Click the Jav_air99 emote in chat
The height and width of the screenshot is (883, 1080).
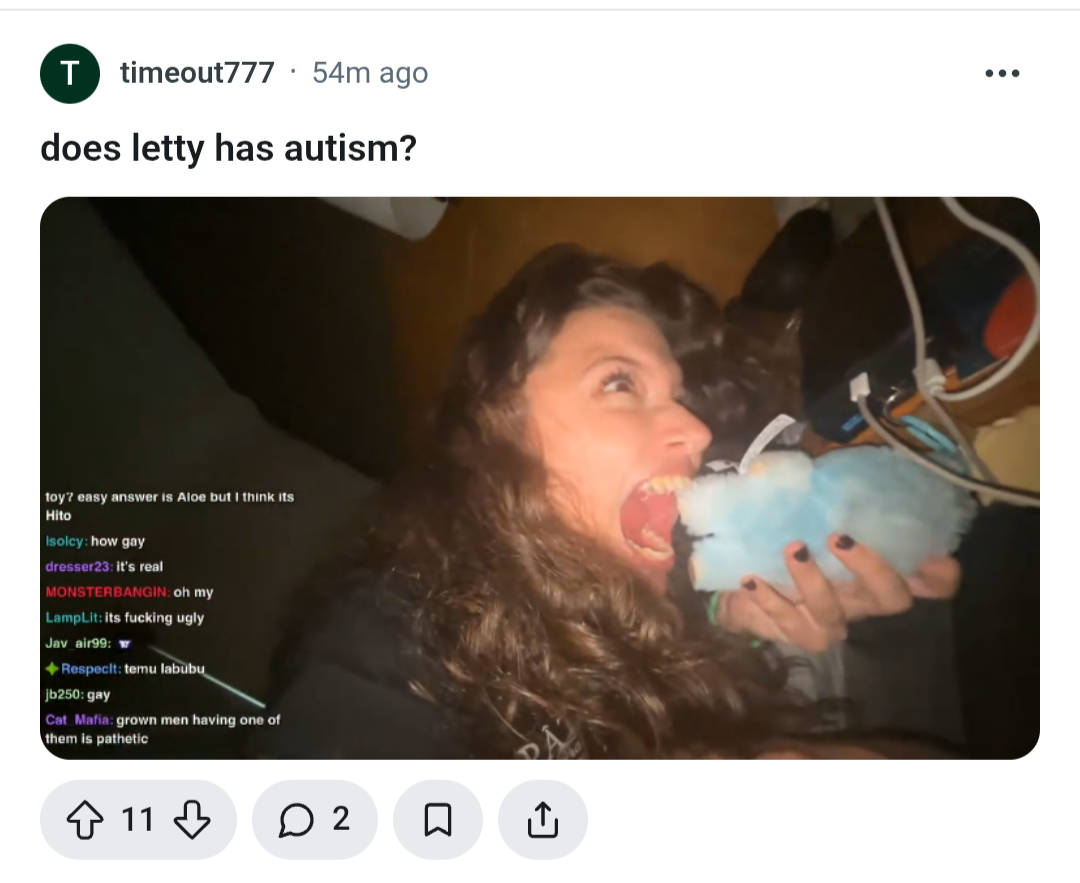pos(125,644)
